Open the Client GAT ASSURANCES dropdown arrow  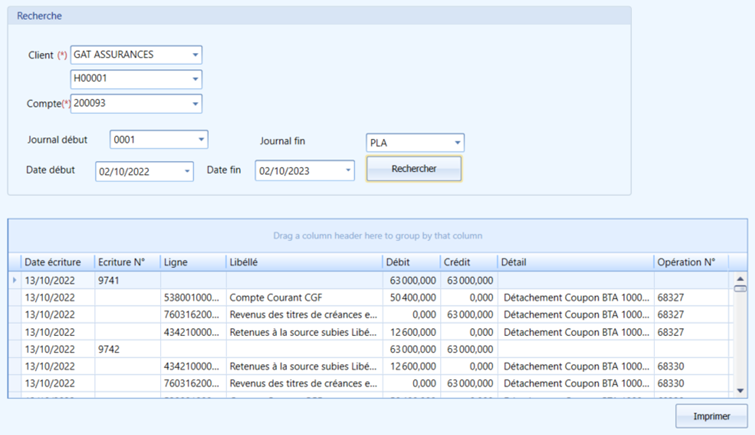(x=195, y=55)
